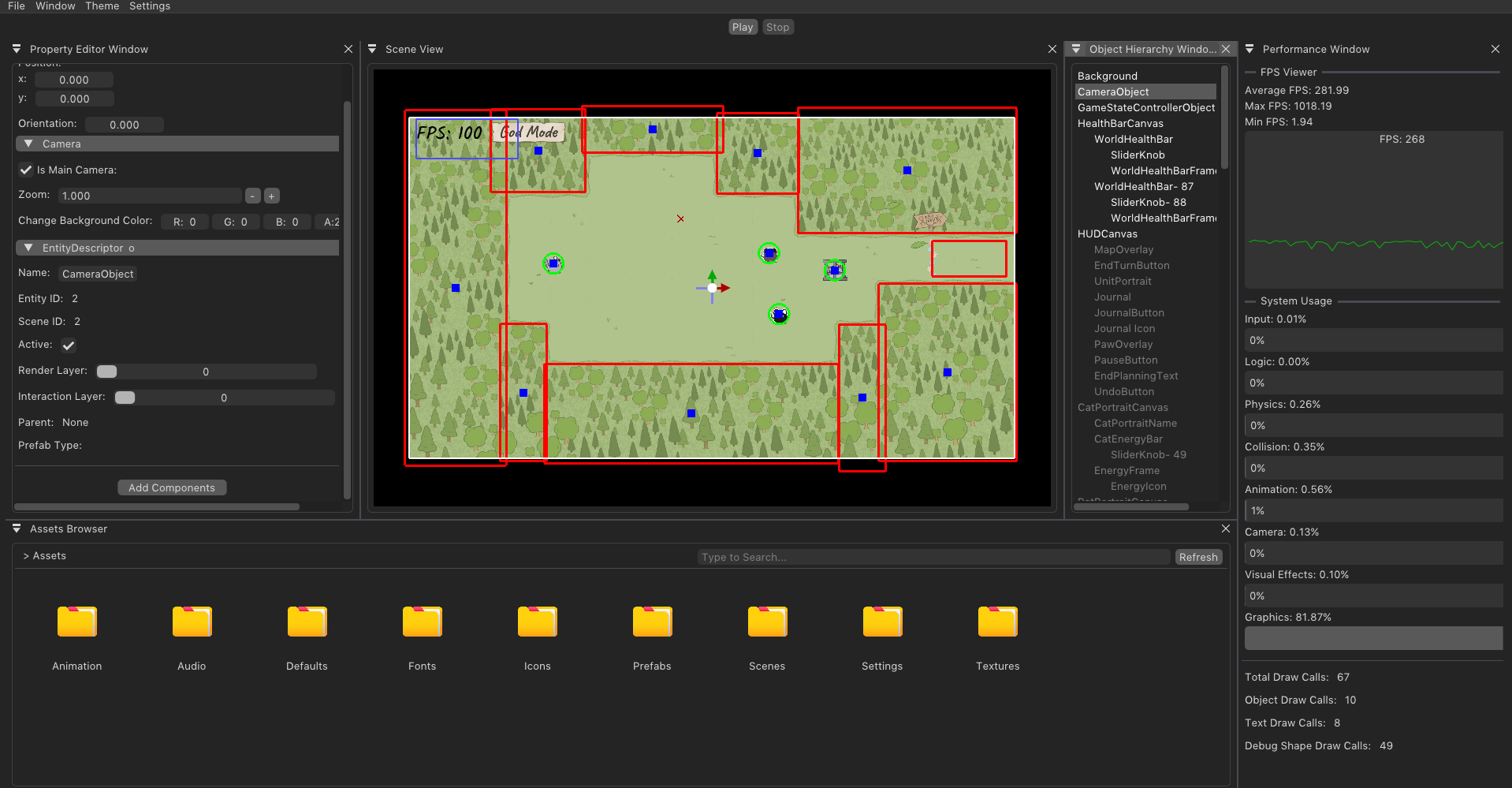The height and width of the screenshot is (788, 1512).
Task: Collapse the EntityDescriptor section
Action: 28,248
